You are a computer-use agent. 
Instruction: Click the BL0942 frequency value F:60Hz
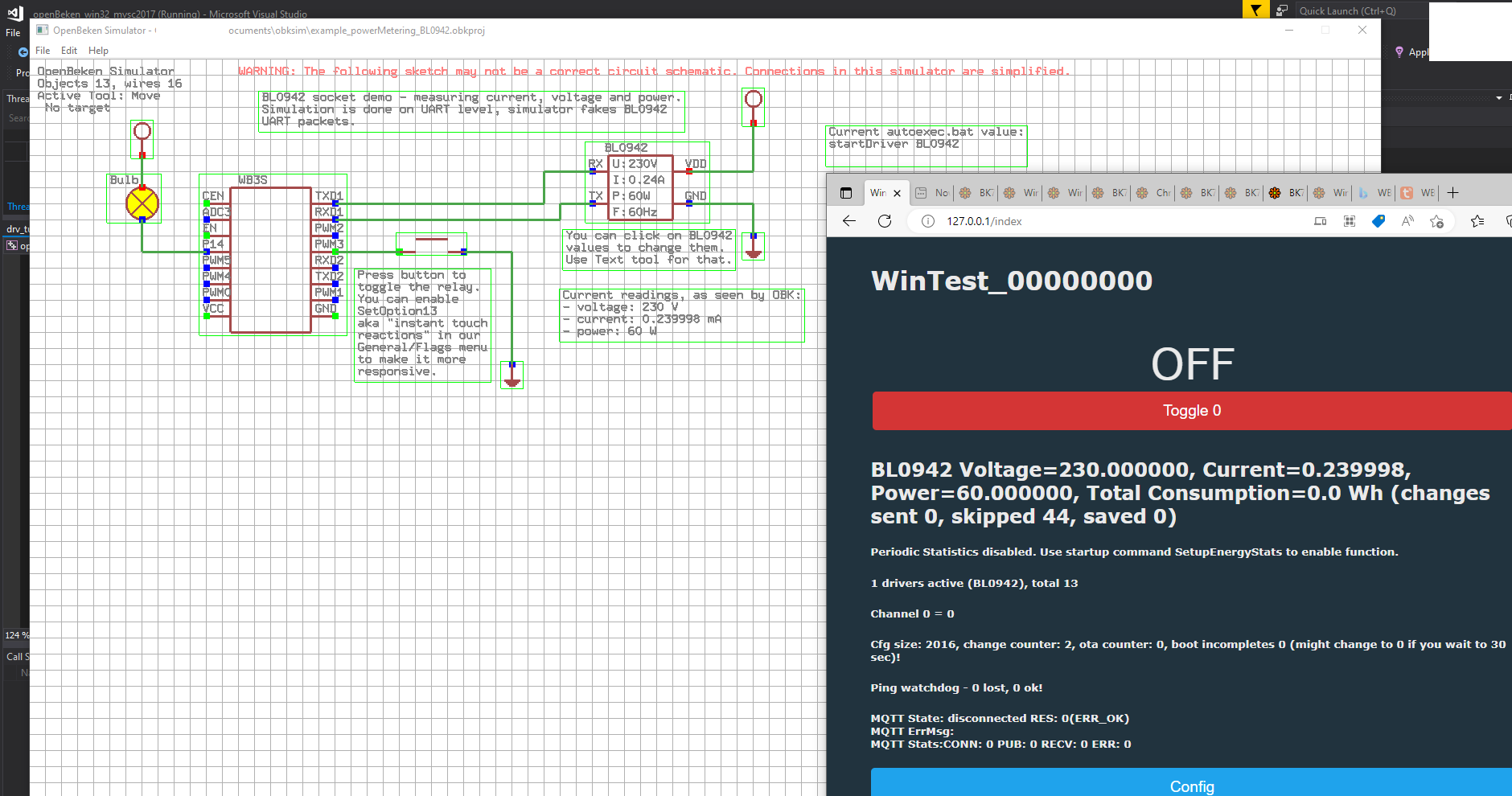(x=635, y=212)
